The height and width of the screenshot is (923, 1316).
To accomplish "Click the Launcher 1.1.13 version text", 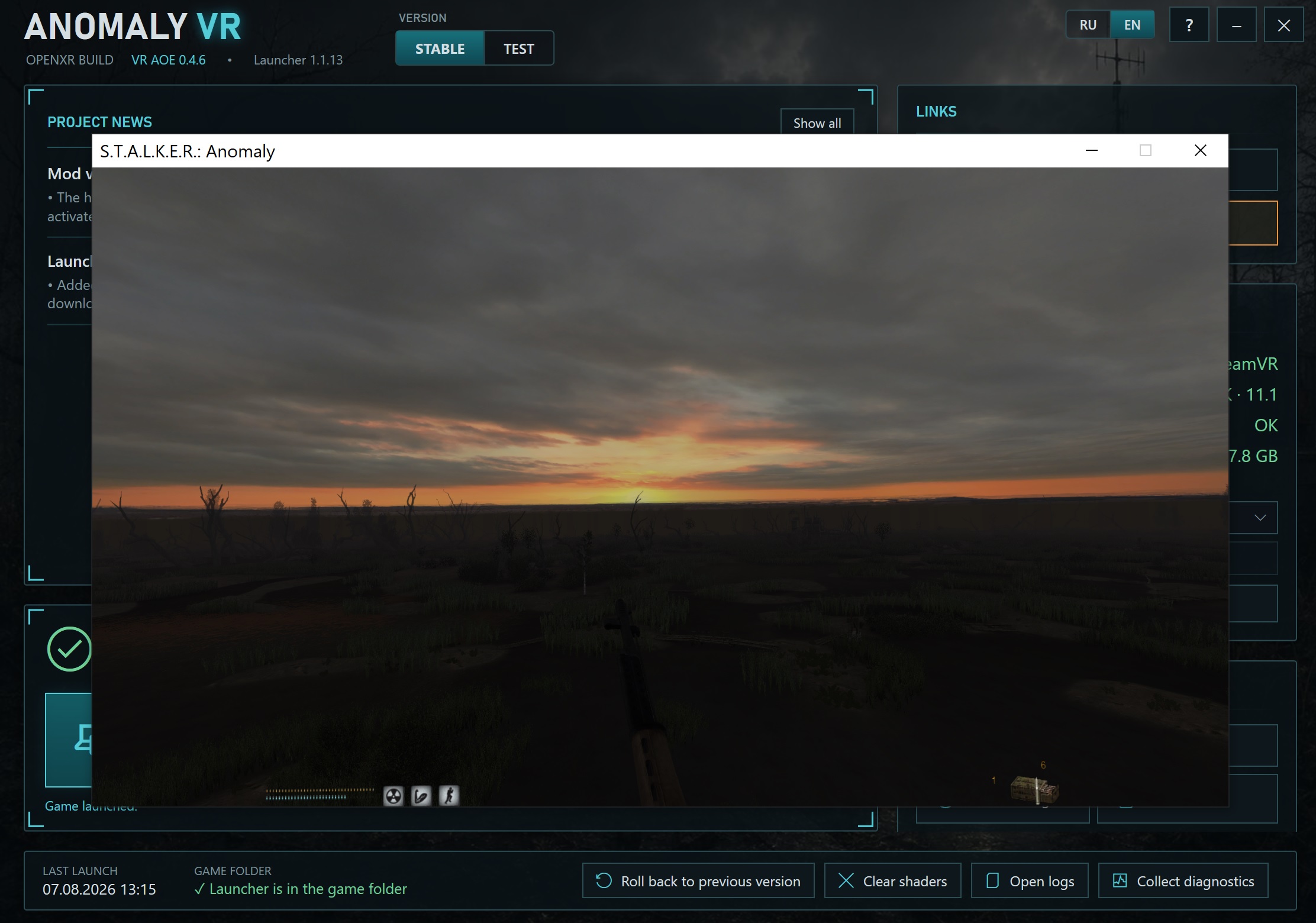I will [298, 60].
